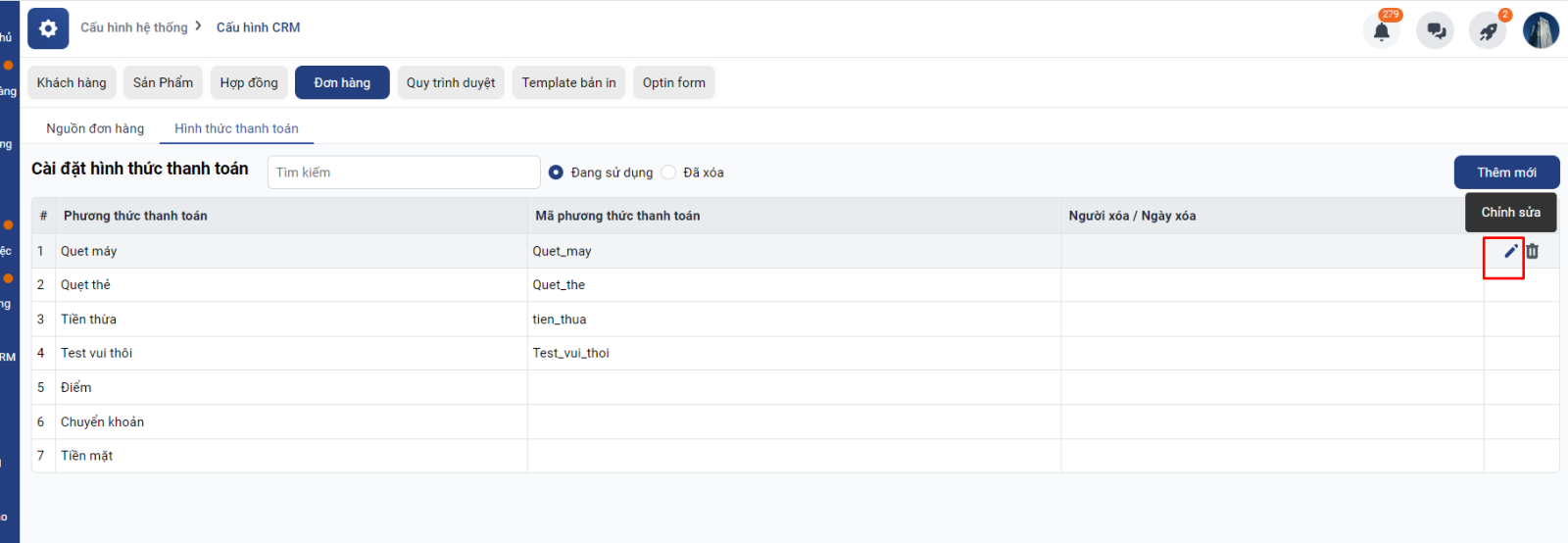The width and height of the screenshot is (1568, 543).
Task: Switch to the Sản Phẩm tab
Action: 163,82
